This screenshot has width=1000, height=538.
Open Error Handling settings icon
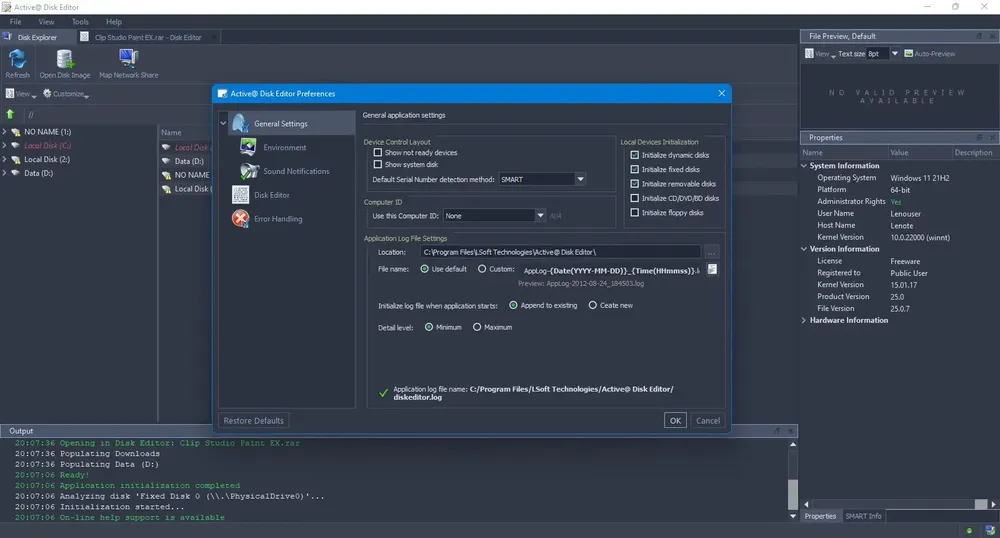coord(240,219)
